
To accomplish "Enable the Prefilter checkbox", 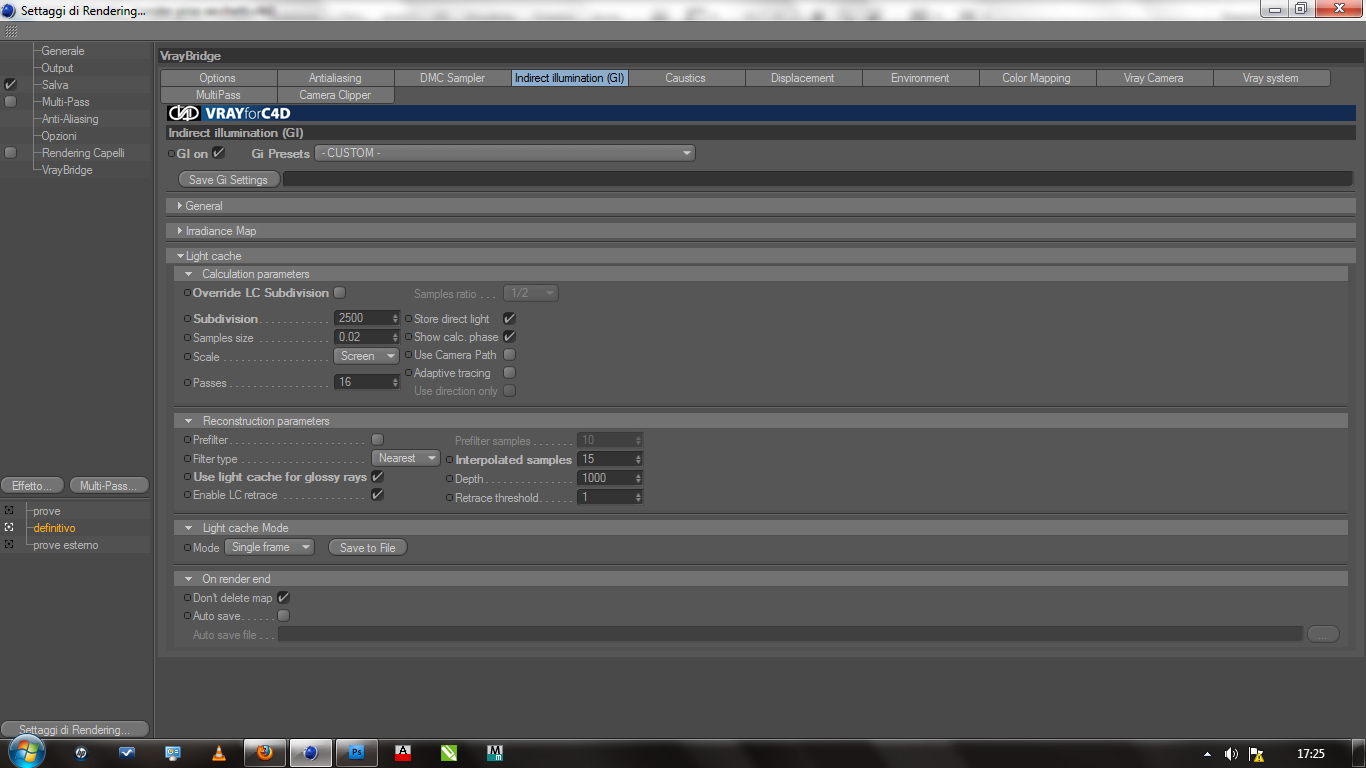I will click(x=377, y=440).
